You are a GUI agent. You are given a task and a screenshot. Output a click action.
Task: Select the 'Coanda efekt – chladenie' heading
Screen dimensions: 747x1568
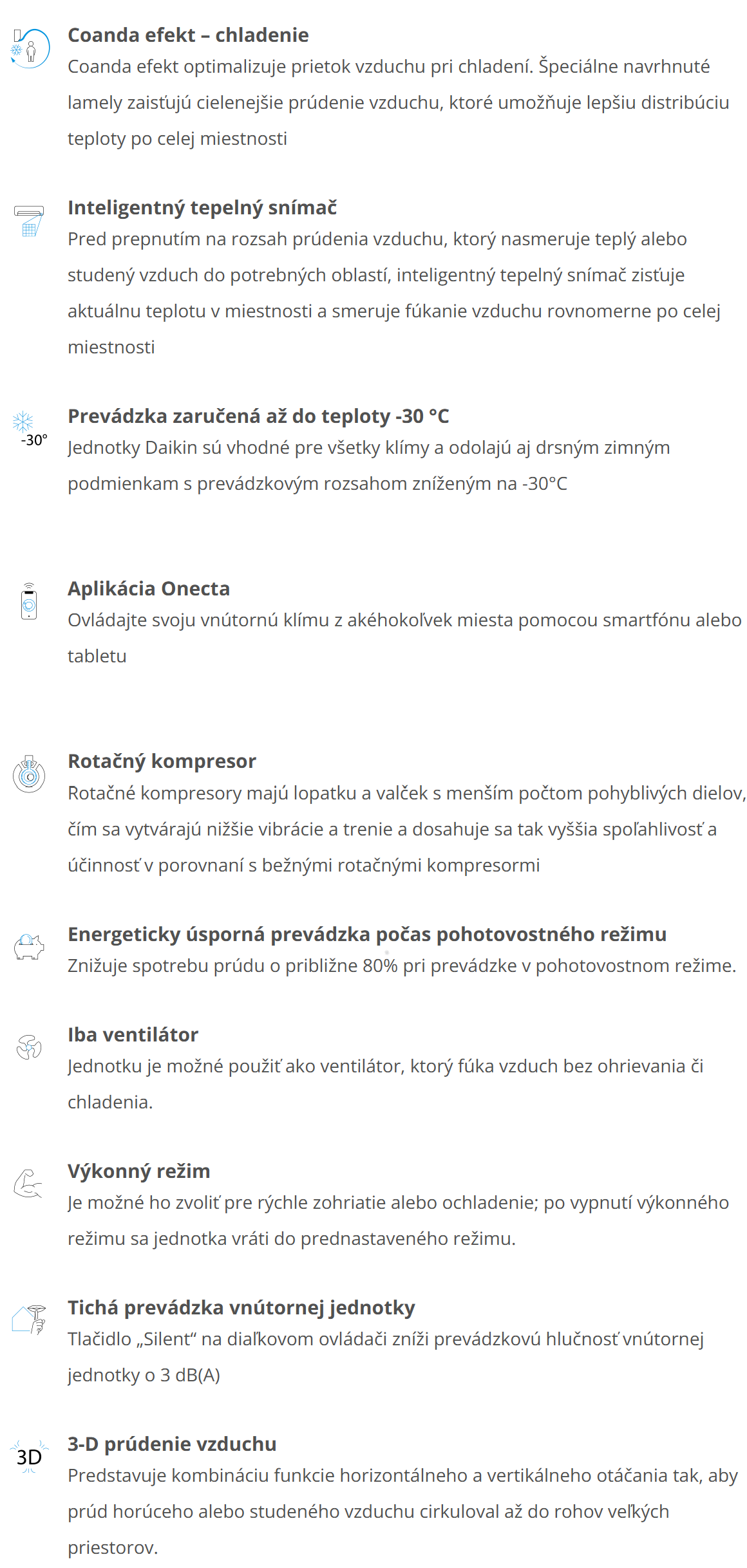(188, 35)
